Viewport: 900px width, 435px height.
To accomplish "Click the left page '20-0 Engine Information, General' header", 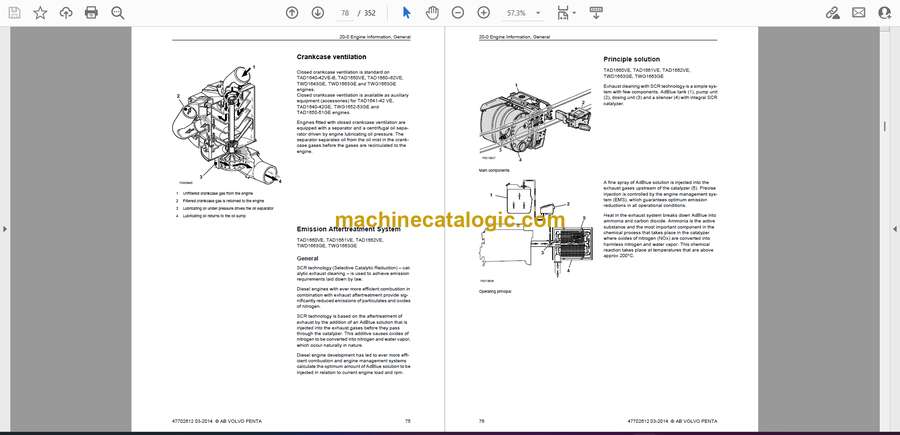I will point(375,37).
